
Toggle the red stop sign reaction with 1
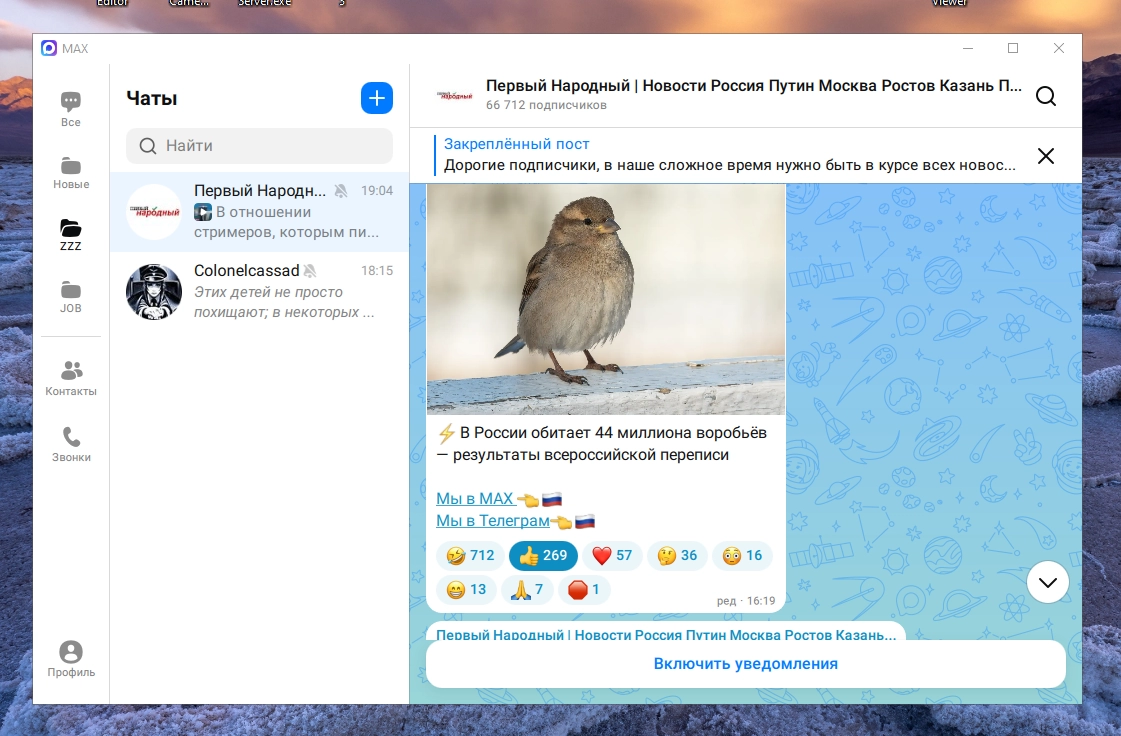tap(583, 589)
